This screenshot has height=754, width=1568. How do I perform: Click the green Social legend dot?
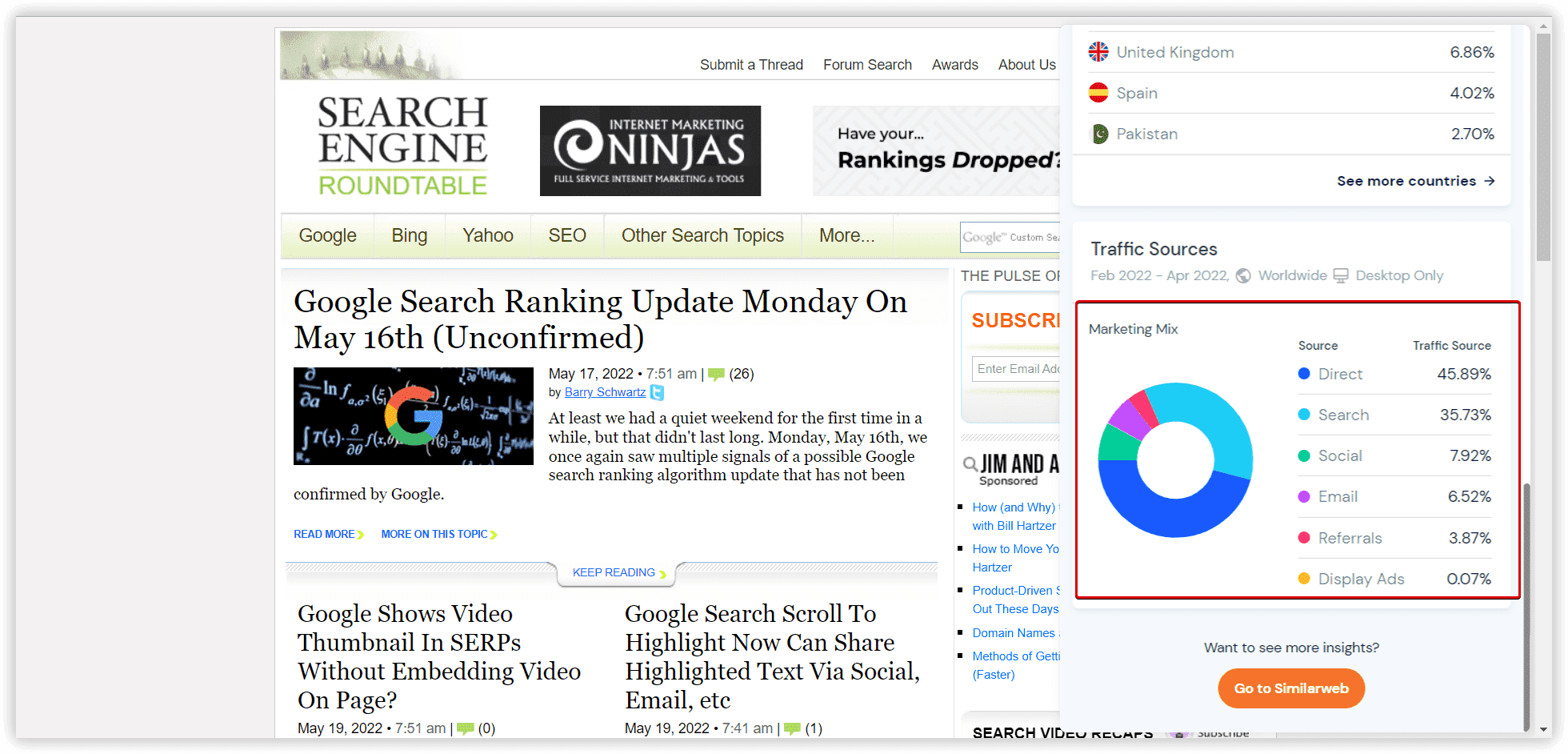click(x=1304, y=455)
